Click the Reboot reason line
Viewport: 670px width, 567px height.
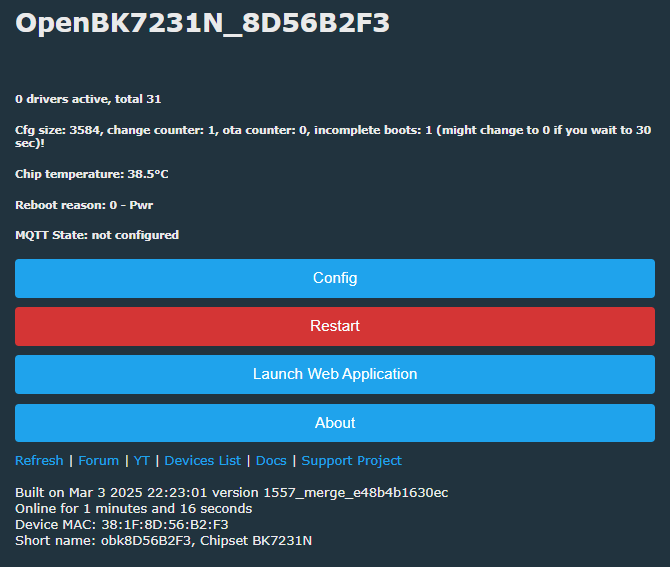(x=84, y=205)
